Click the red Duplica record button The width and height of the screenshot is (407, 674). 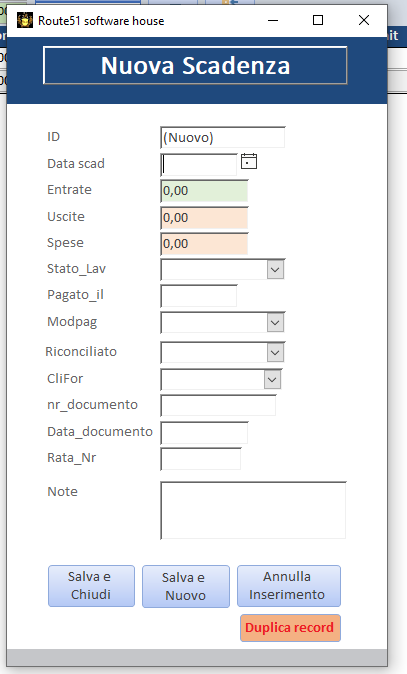pos(290,628)
